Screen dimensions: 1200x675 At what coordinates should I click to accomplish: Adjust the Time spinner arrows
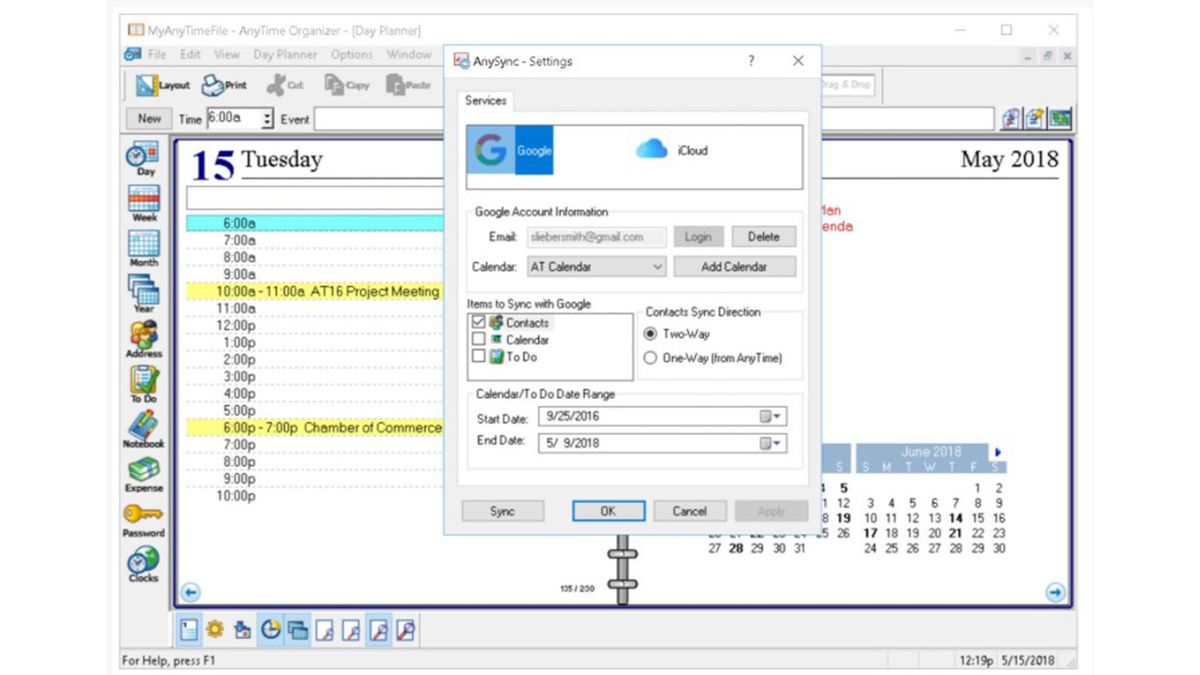[x=268, y=118]
